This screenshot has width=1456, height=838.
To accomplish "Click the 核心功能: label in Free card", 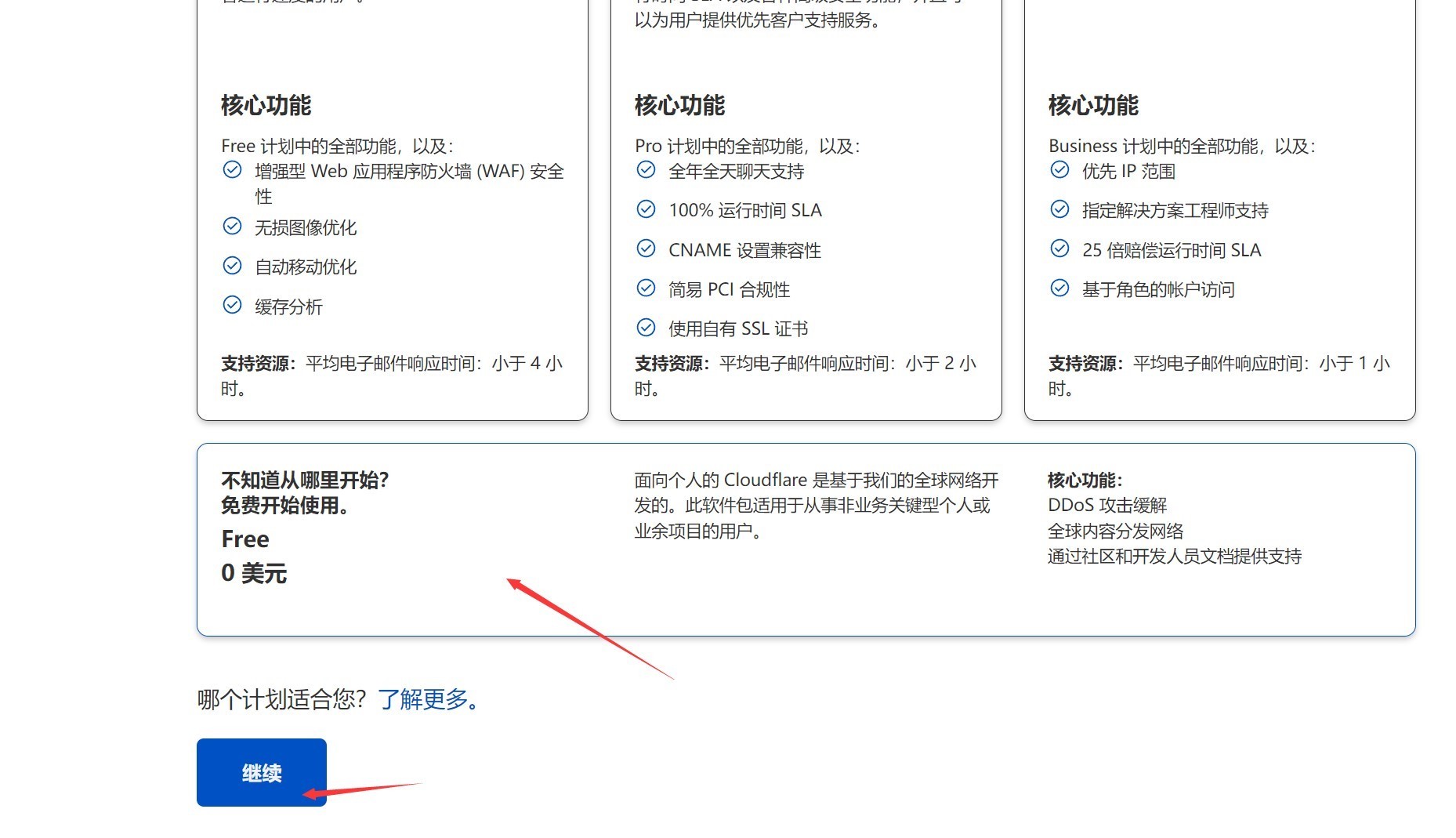I will pos(1085,480).
